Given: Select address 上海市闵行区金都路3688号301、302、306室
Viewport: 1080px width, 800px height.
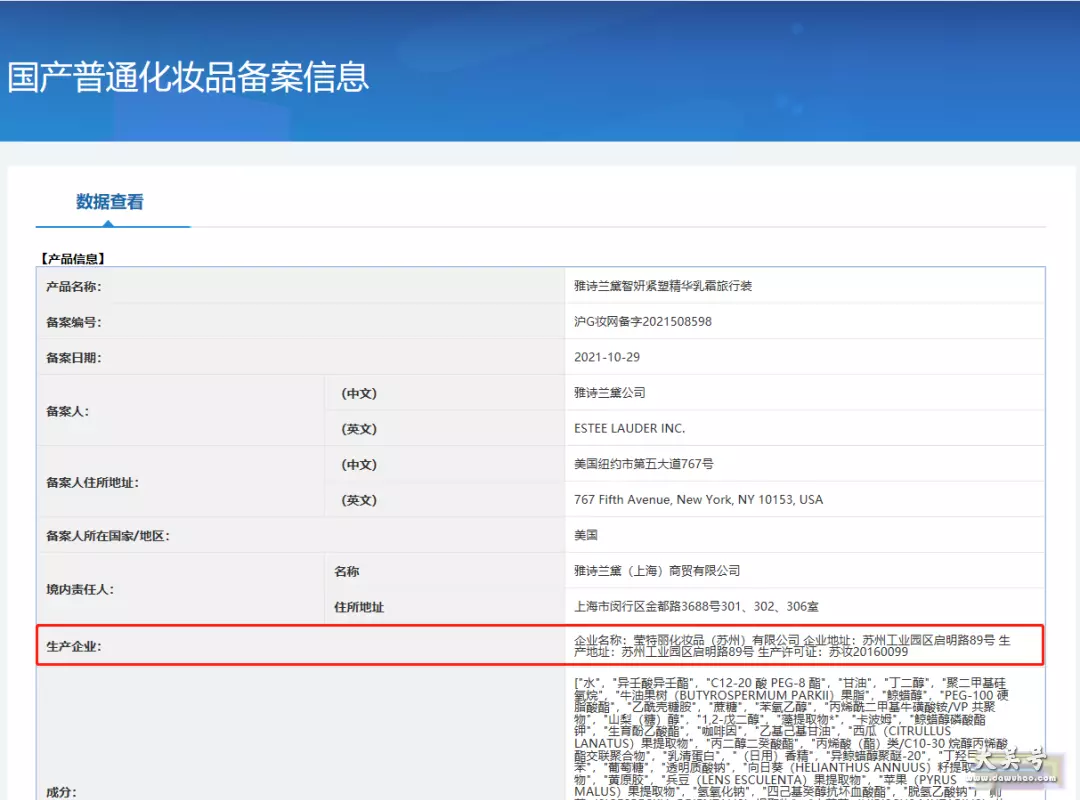Looking at the screenshot, I should (696, 607).
